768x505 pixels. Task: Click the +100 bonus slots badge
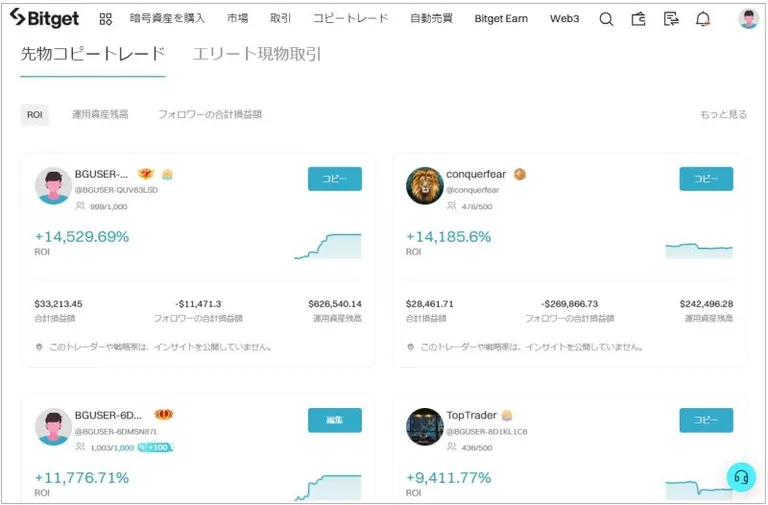click(x=155, y=447)
